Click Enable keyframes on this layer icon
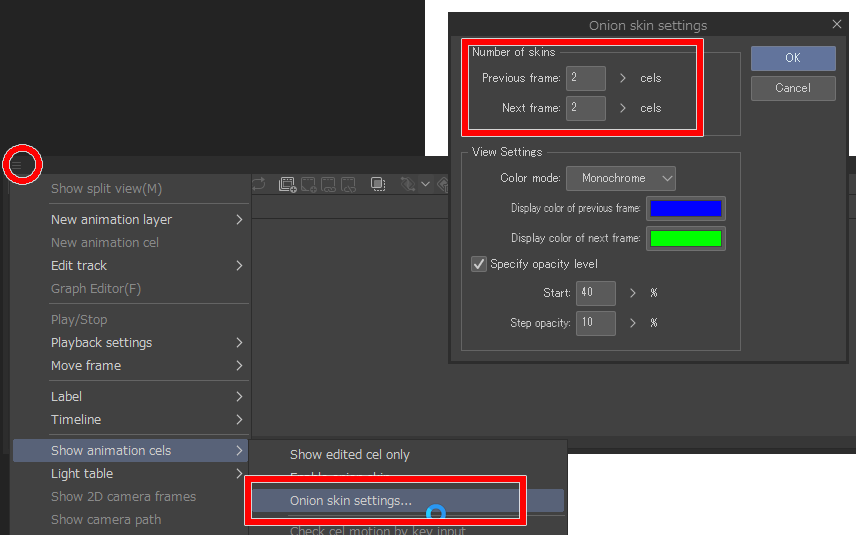 coord(407,184)
